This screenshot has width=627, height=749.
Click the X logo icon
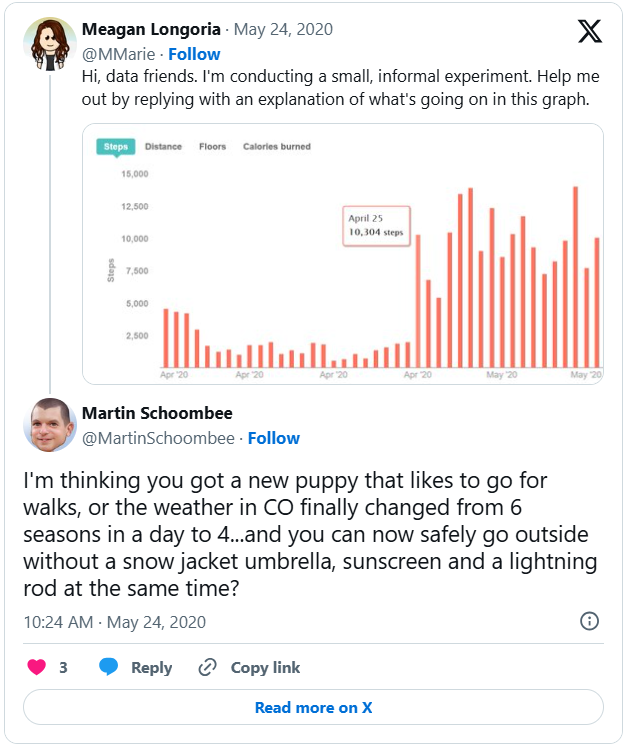(590, 32)
